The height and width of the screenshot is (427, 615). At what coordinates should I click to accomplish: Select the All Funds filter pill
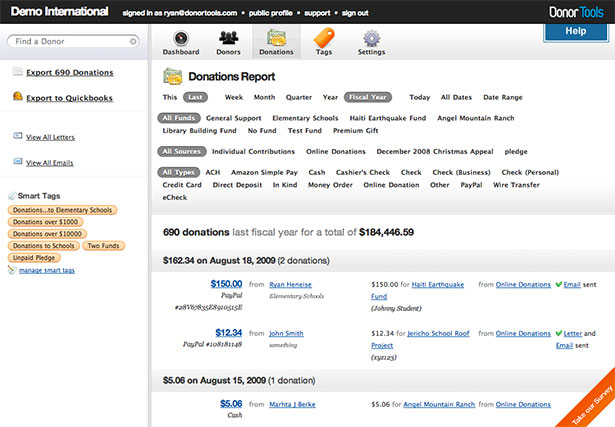coord(179,118)
